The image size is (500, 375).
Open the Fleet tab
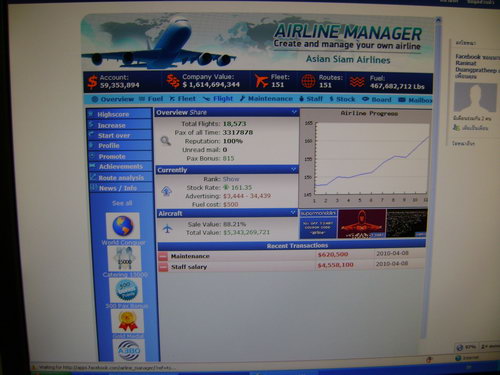coord(182,99)
